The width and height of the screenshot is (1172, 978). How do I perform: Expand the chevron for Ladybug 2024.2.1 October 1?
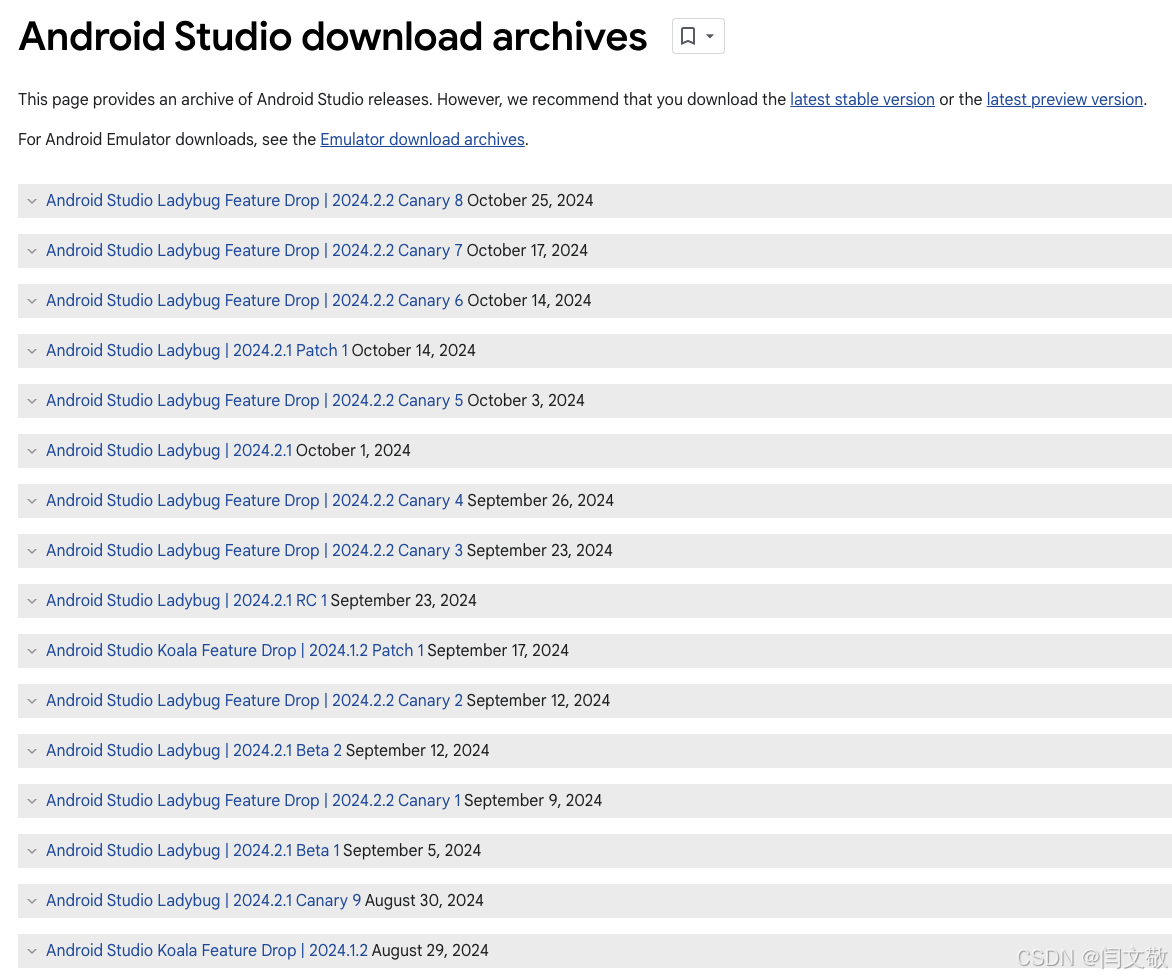coord(31,452)
